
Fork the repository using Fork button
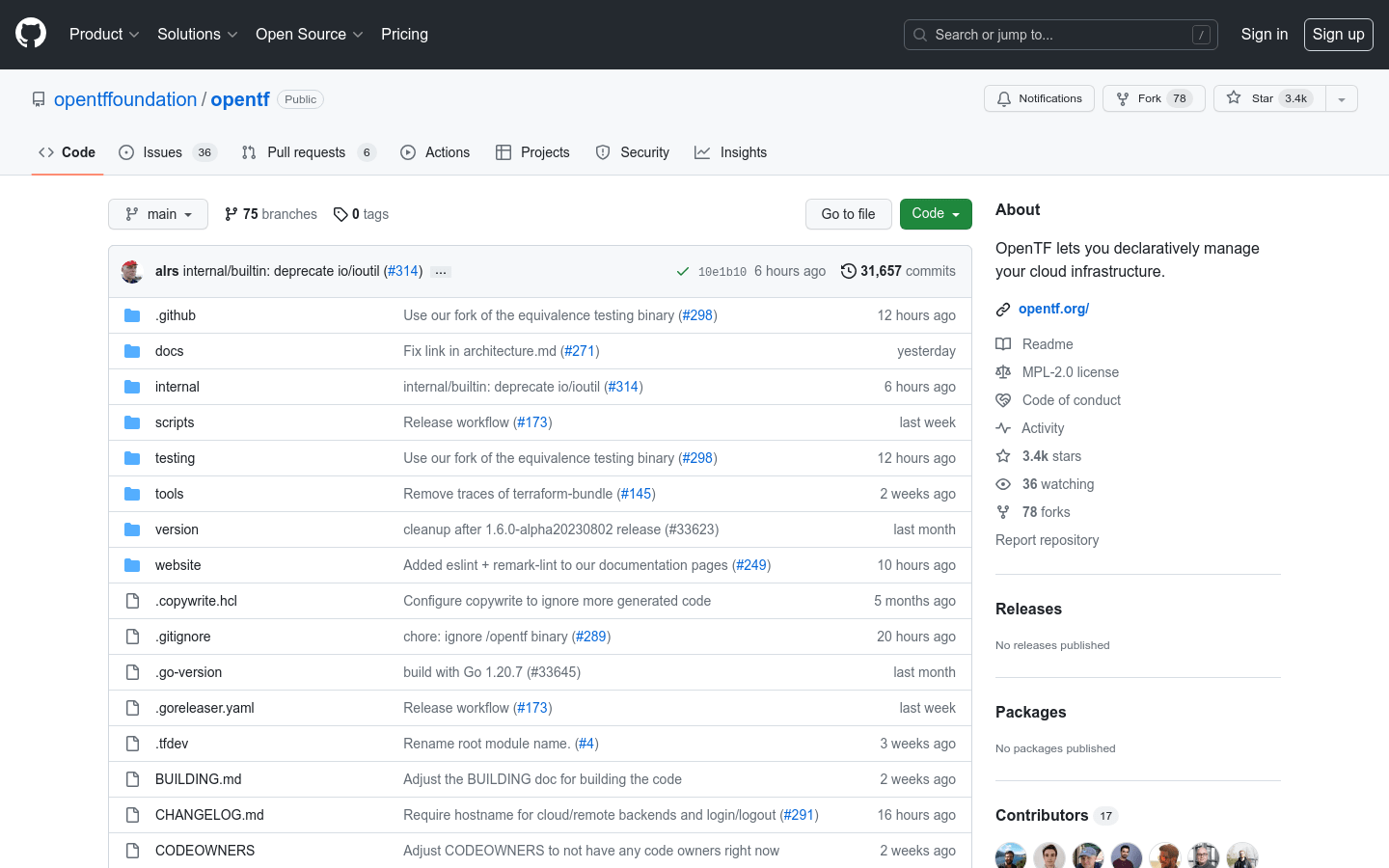tap(1154, 98)
